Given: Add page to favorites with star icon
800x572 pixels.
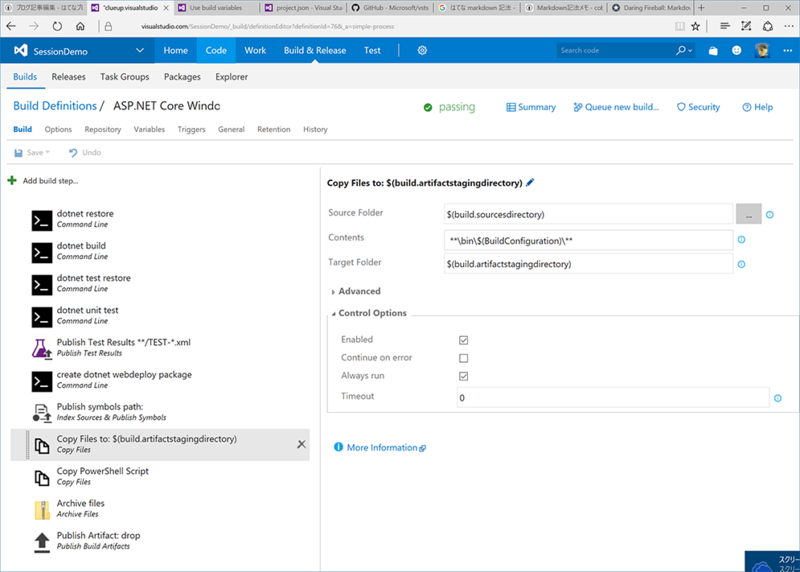Looking at the screenshot, I should (x=695, y=26).
